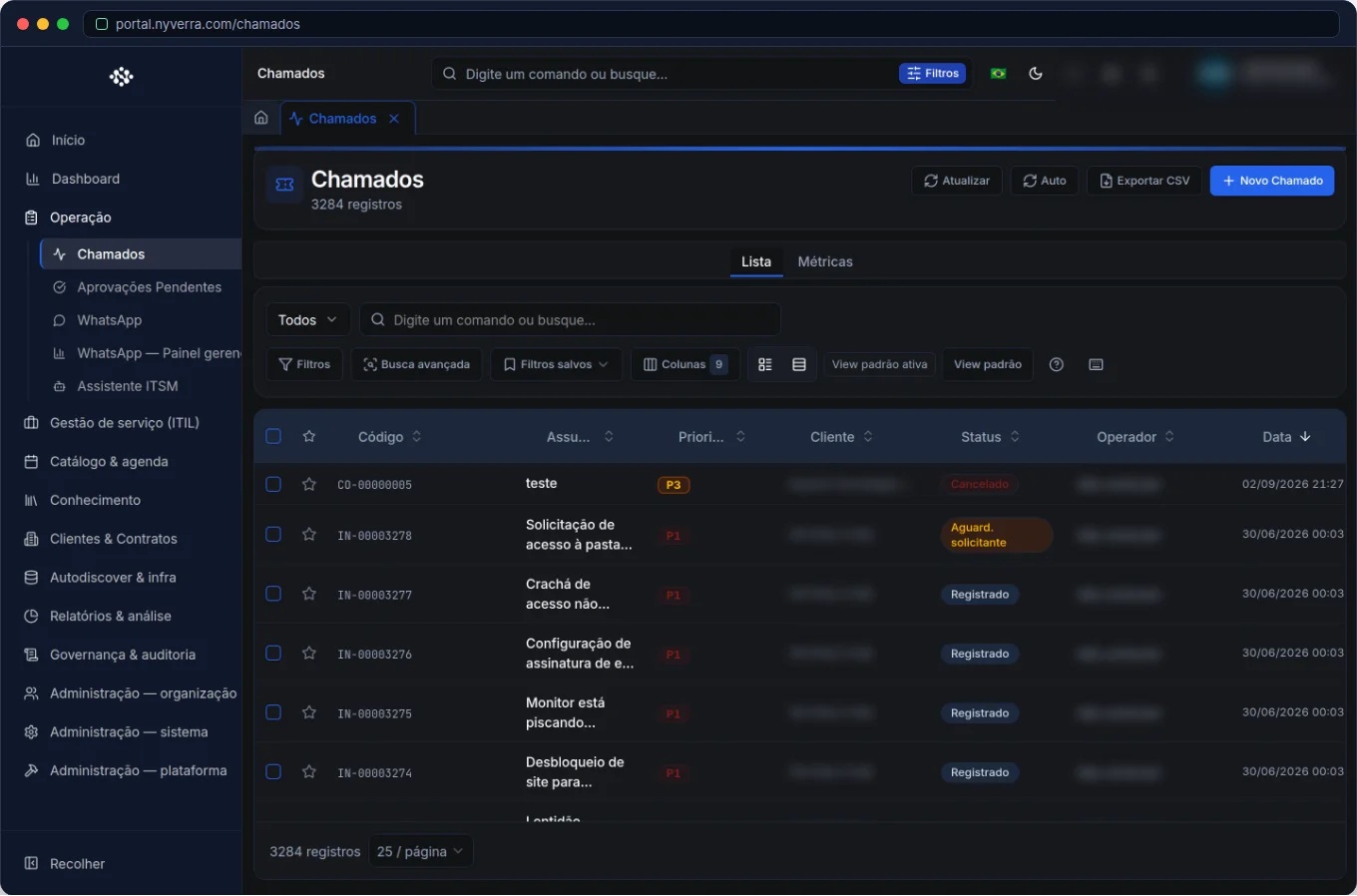Change language via the Brazil flag icon
Viewport: 1357px width, 896px height.
click(998, 74)
